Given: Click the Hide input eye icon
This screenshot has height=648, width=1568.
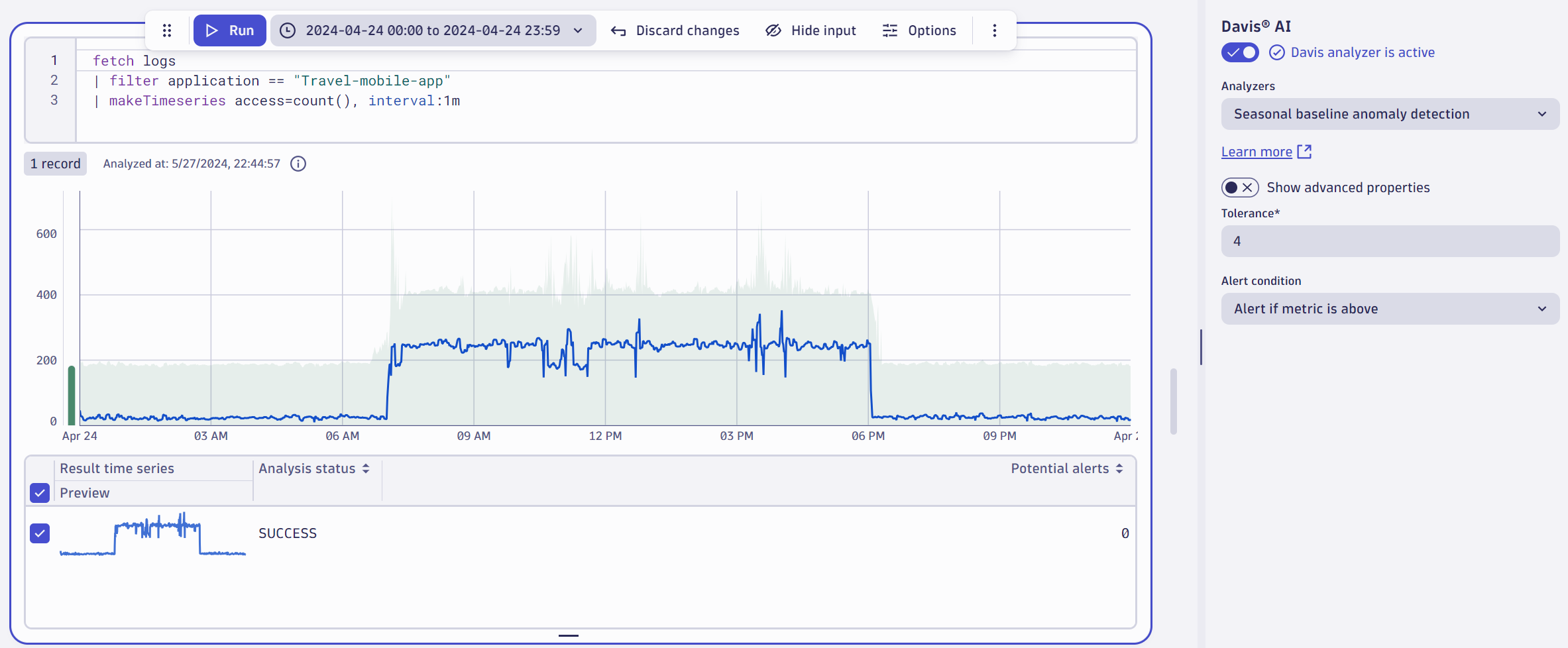Looking at the screenshot, I should (773, 30).
